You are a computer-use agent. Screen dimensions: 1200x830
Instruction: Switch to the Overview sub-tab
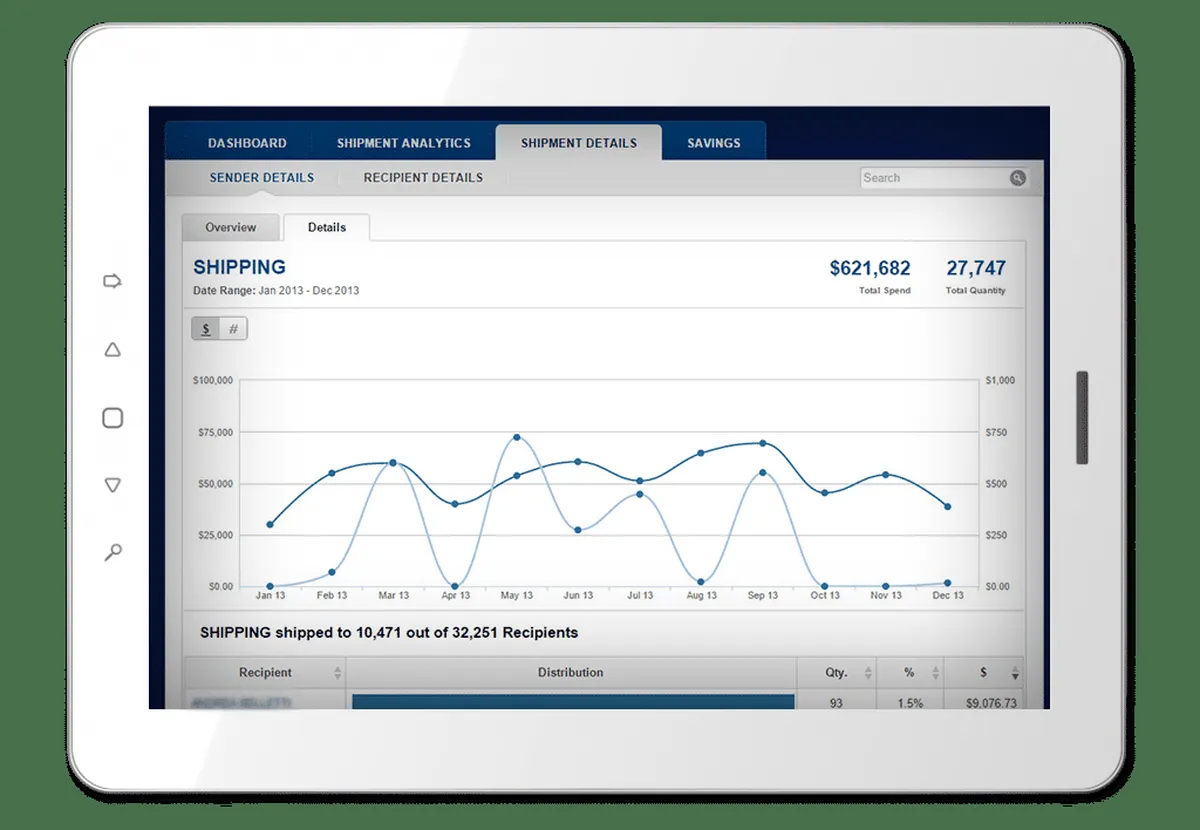231,227
